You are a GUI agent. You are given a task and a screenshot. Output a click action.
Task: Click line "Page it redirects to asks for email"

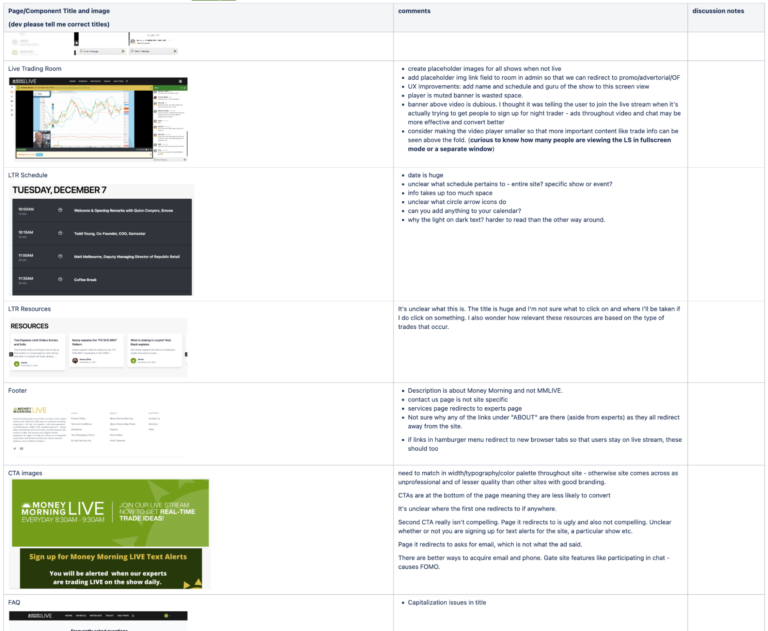pos(490,544)
